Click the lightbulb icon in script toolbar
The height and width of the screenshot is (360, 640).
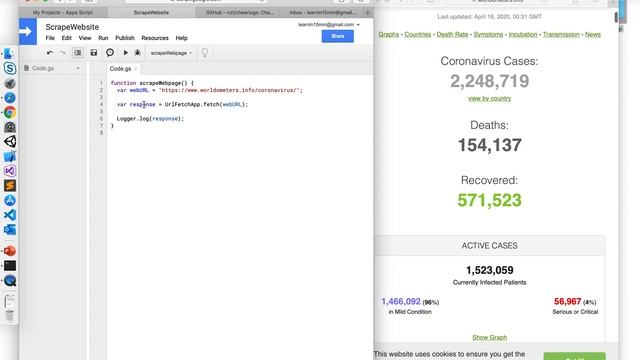click(205, 53)
